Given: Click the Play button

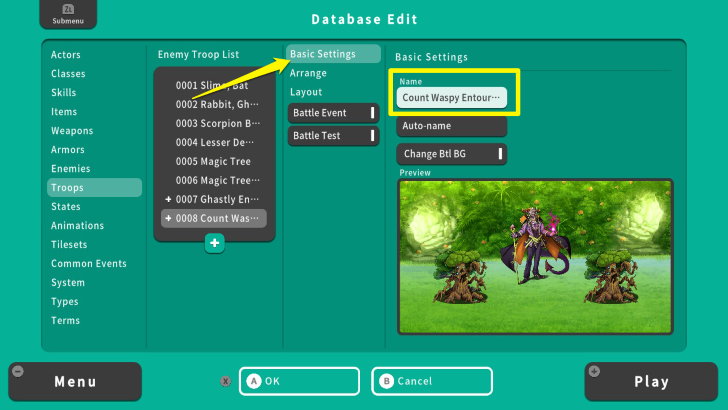Looking at the screenshot, I should (x=651, y=382).
